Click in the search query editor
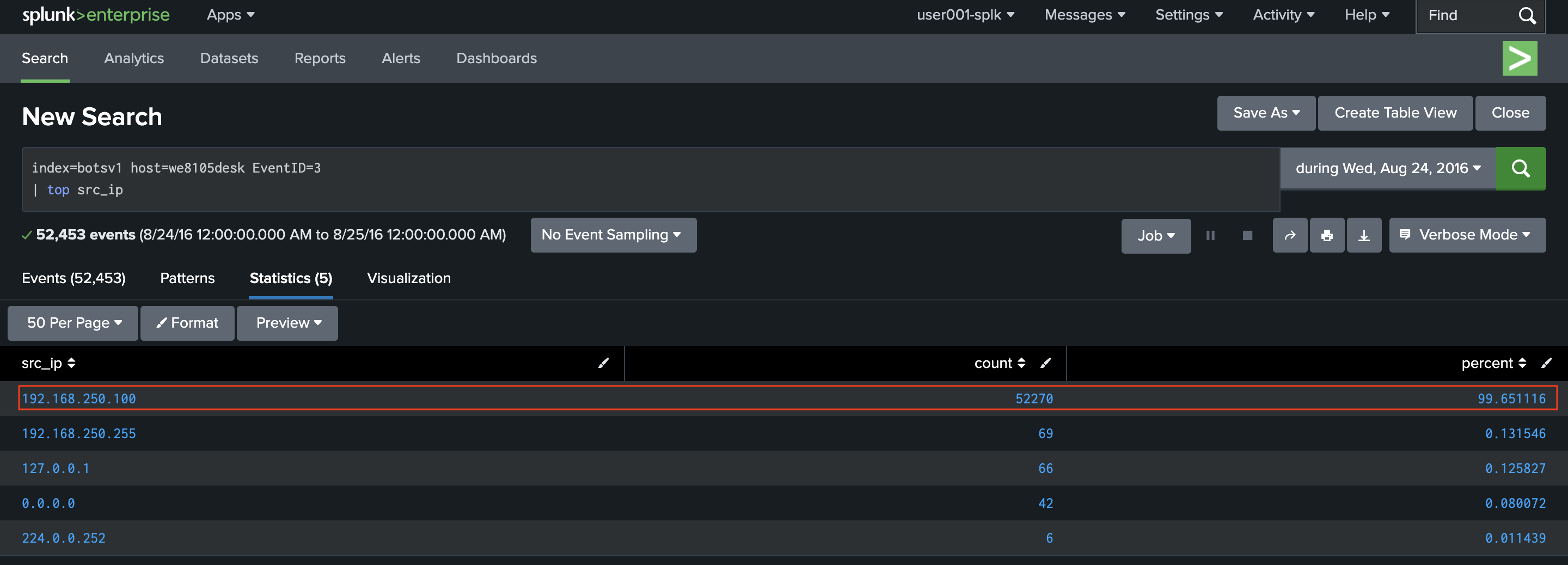The image size is (1568, 565). [651, 179]
